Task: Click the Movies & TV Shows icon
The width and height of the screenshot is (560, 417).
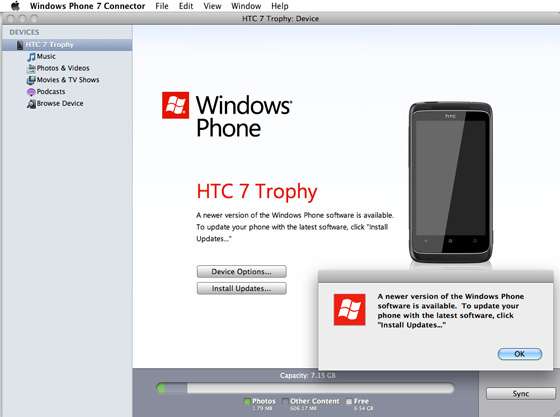Action: pyautogui.click(x=31, y=80)
